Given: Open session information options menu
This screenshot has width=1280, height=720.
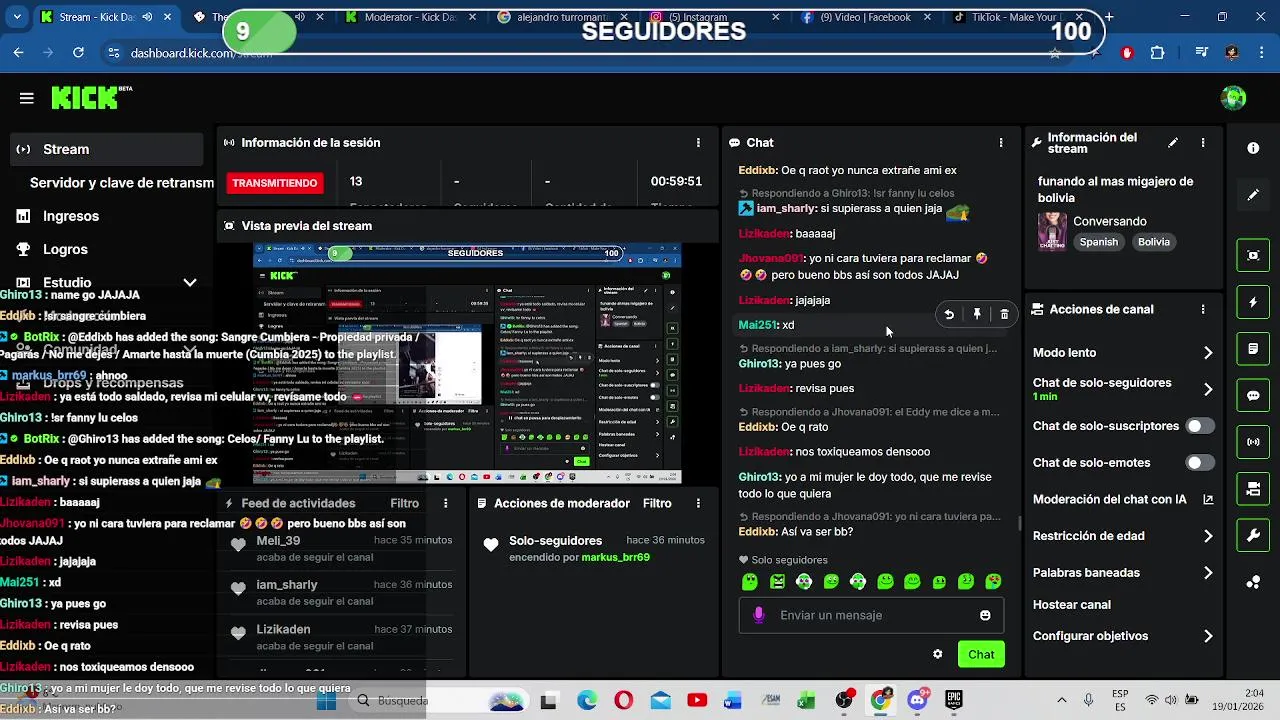Looking at the screenshot, I should point(698,143).
